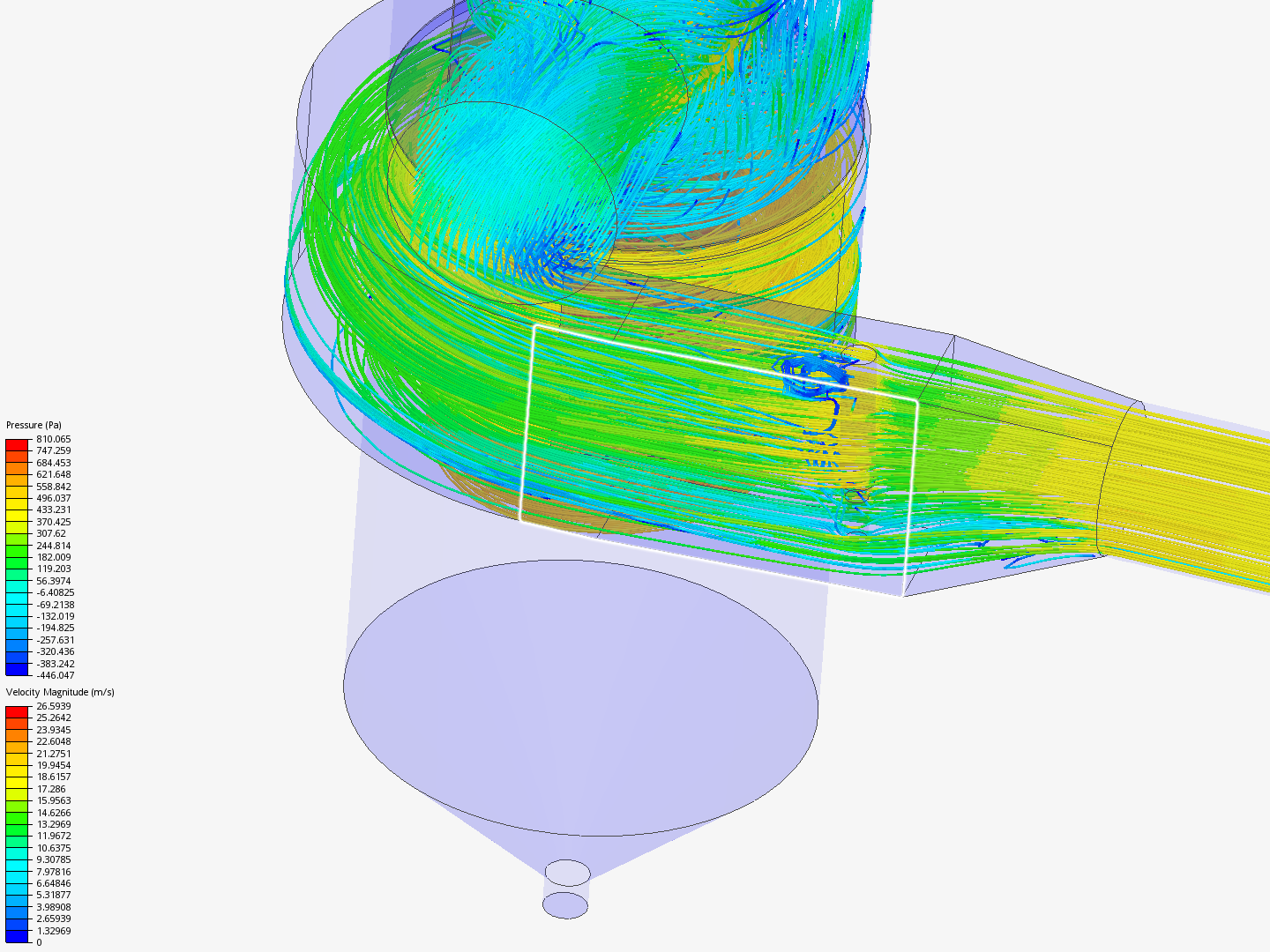Screen dimensions: 1270x952
Task: Click the -6.40825 pressure legend value
Action: click(x=56, y=592)
